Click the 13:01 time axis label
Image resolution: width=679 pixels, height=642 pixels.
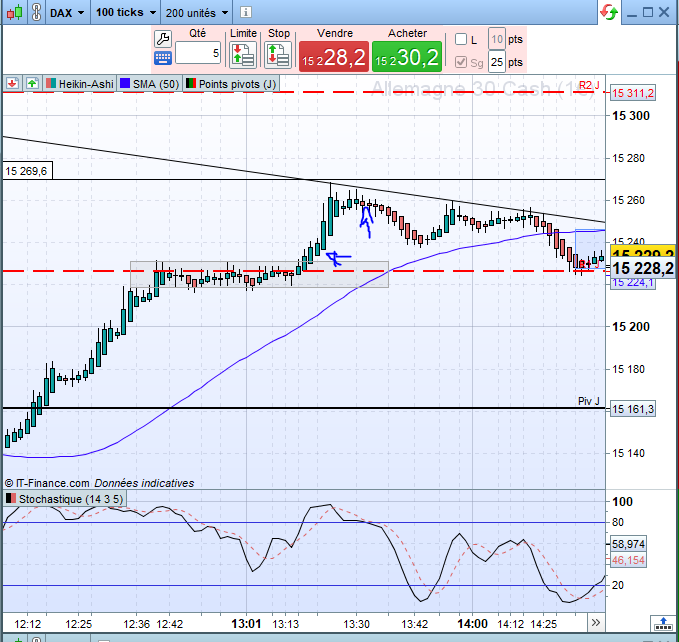point(246,624)
